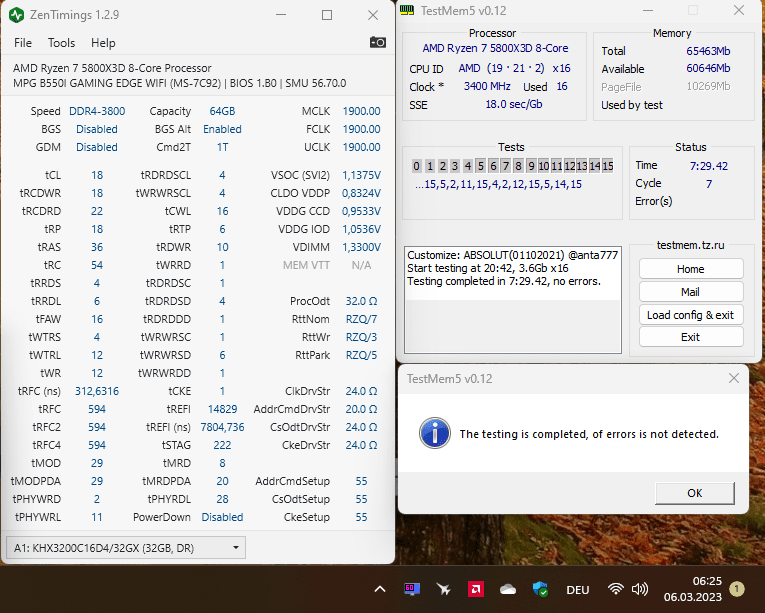Click the FCLK value 1900.00
The image size is (765, 613).
point(361,129)
